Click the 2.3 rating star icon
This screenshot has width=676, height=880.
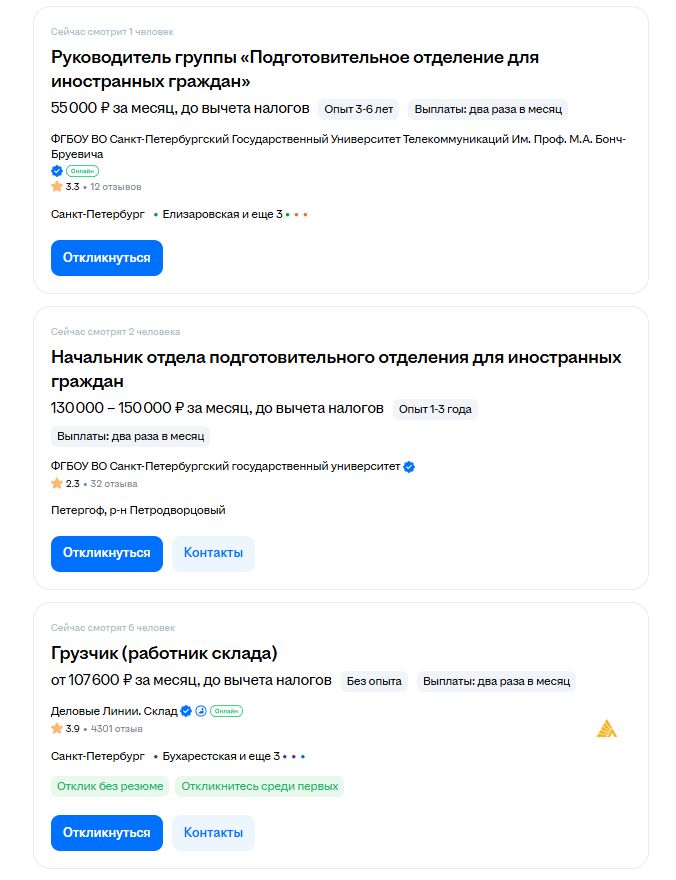coord(57,484)
